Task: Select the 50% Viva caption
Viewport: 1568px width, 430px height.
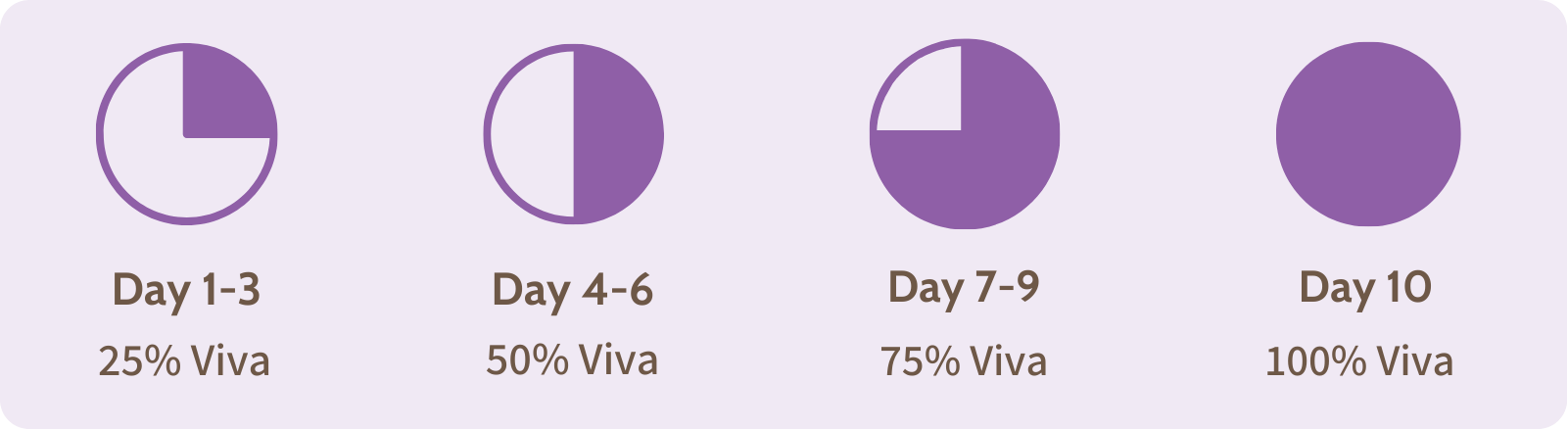Action: click(572, 360)
